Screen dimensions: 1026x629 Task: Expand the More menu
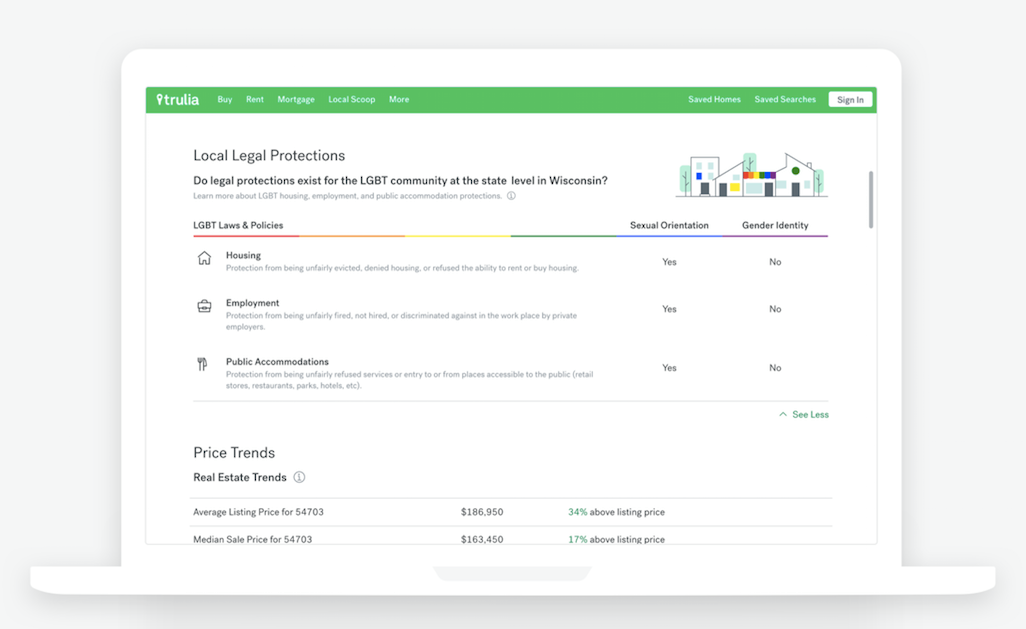point(399,100)
